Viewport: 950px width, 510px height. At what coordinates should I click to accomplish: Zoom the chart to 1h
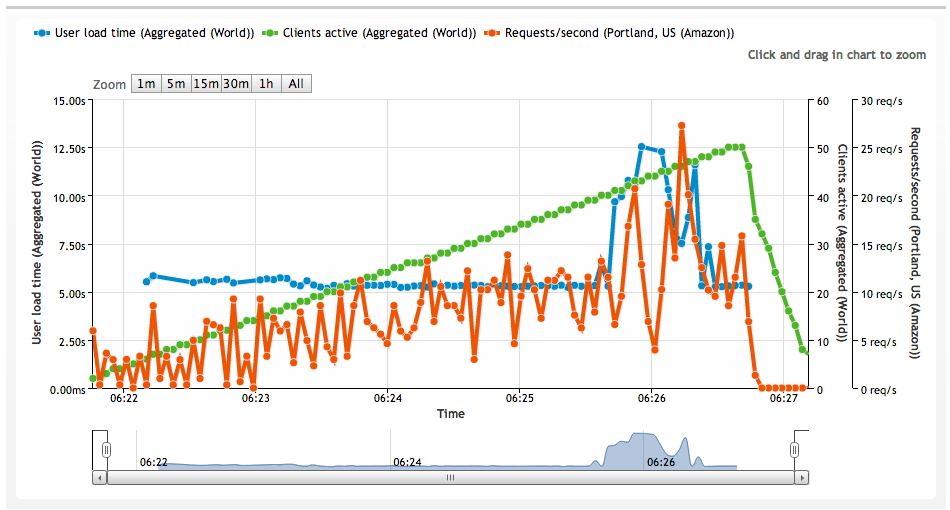click(x=266, y=84)
